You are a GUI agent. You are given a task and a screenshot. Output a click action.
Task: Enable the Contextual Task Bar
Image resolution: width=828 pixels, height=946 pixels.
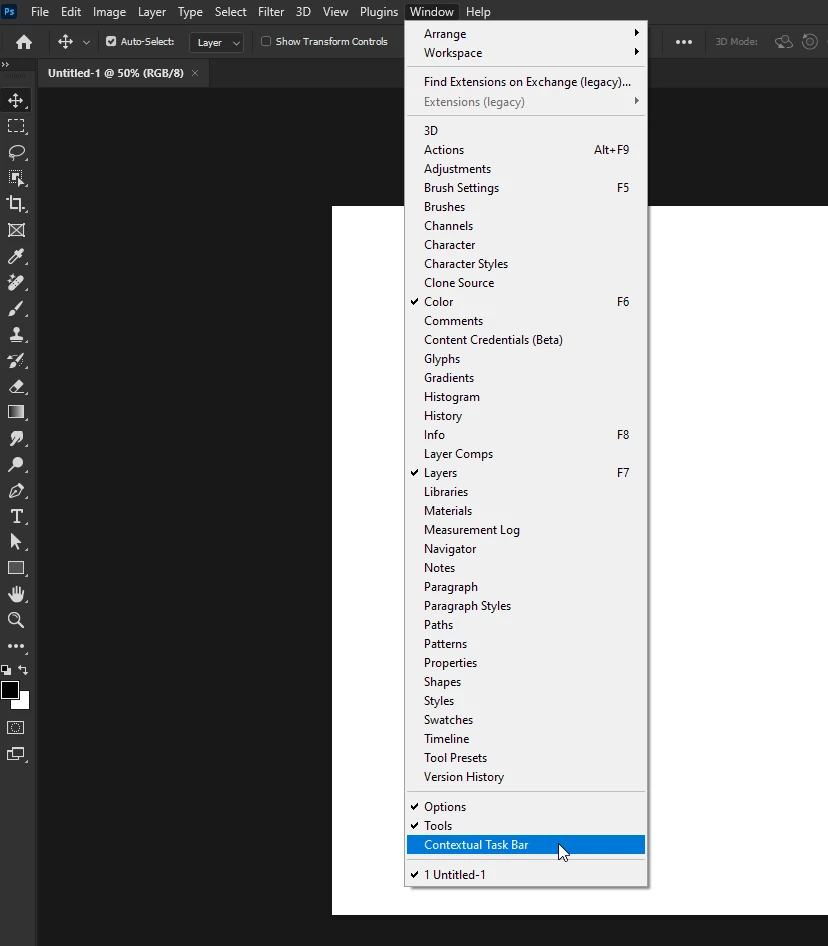point(526,845)
